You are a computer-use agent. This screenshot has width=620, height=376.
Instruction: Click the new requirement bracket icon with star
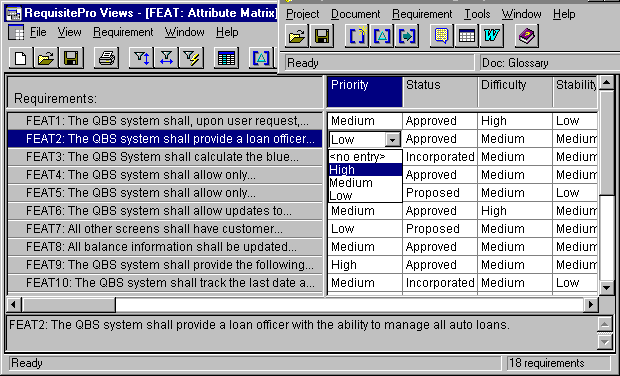(357, 36)
